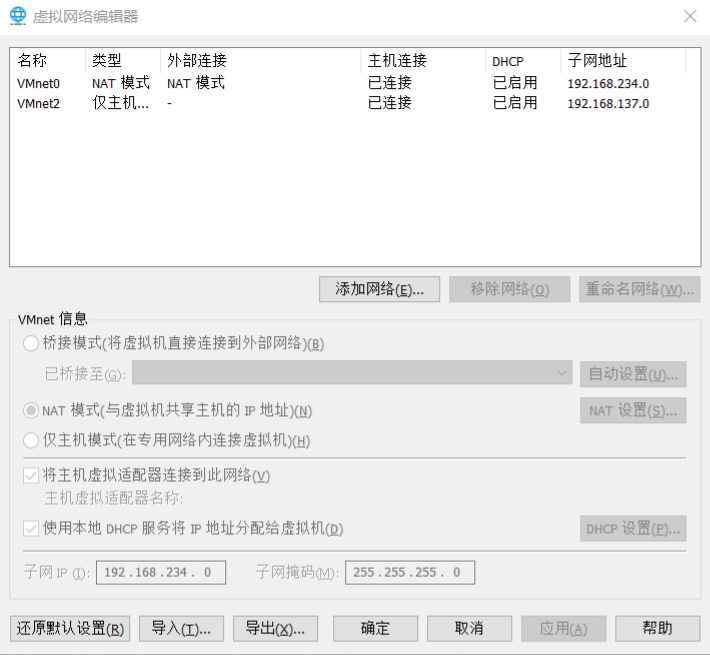710x655 pixels.
Task: Click the 重命名网络 button
Action: 638,290
